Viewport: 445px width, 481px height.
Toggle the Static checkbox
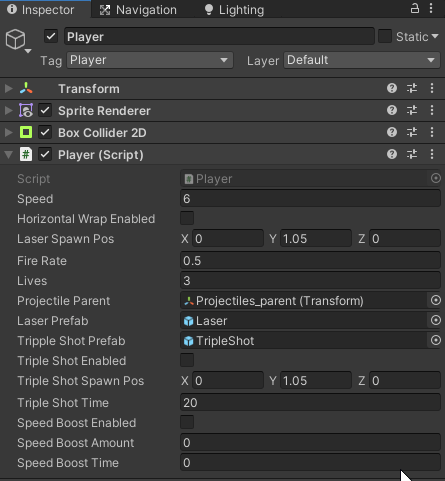(385, 36)
